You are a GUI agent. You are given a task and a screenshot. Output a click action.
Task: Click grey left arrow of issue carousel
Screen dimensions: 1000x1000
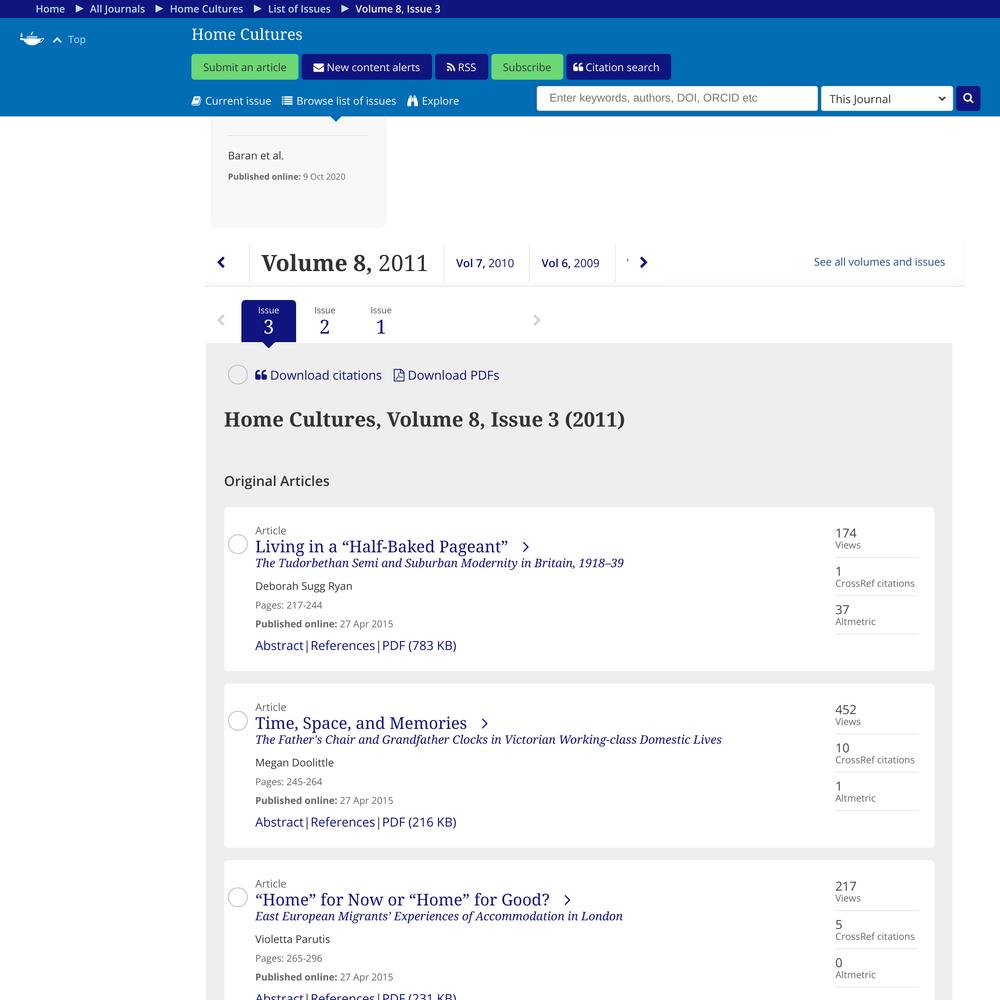click(x=221, y=320)
